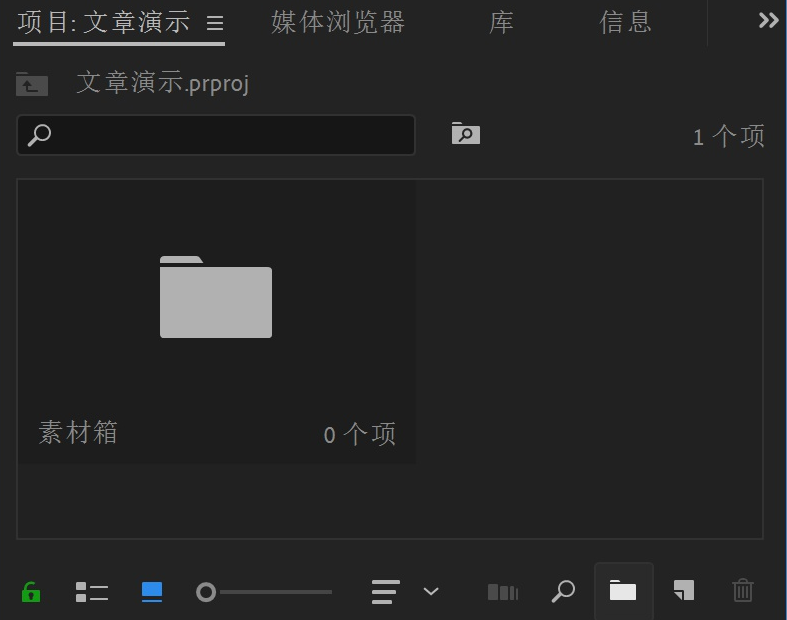Select the 项目: 文章演示 tab
The width and height of the screenshot is (787, 620).
(x=104, y=23)
